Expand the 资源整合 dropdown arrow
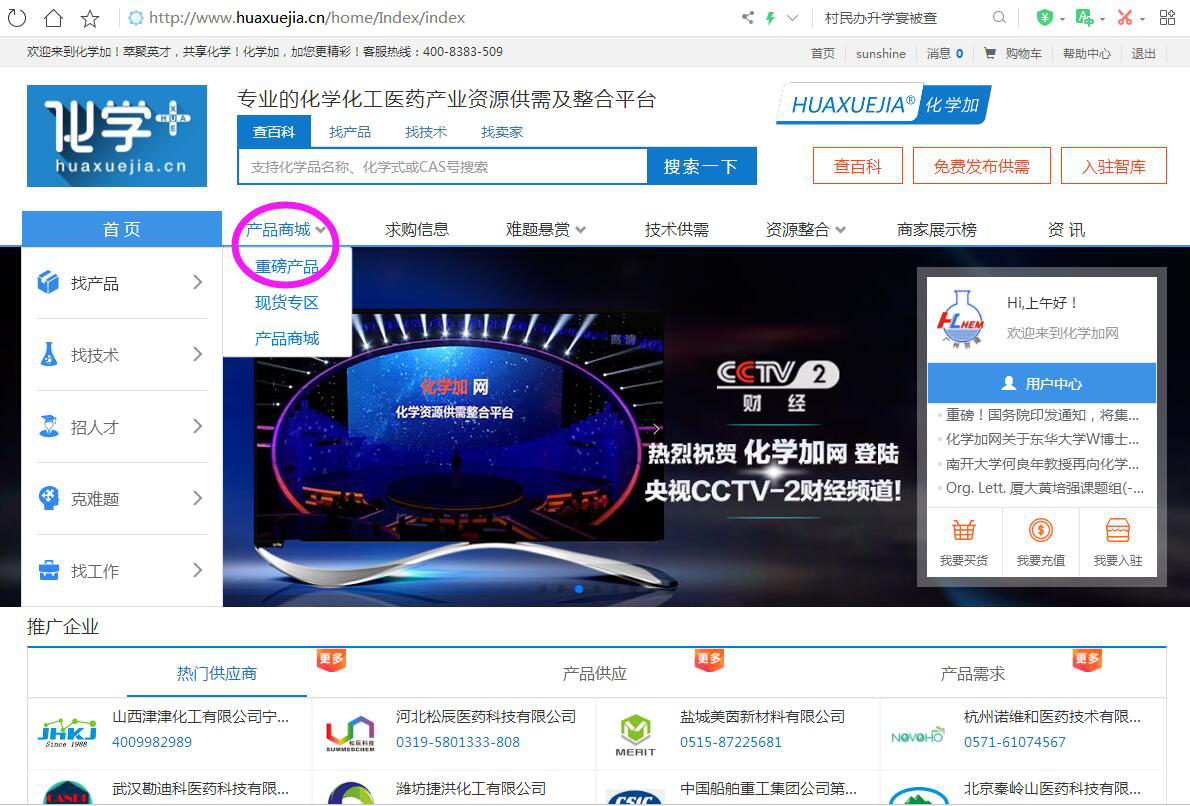1190x806 pixels. click(841, 230)
